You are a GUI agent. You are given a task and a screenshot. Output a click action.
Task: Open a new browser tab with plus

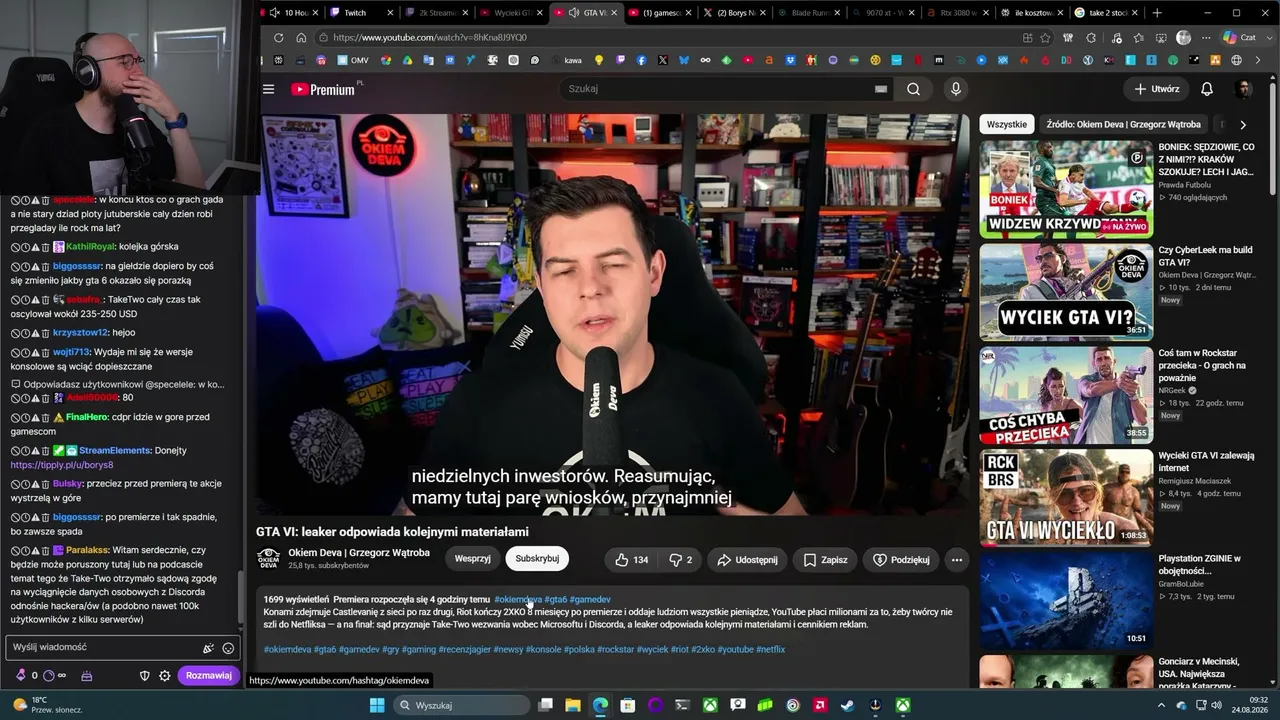[x=1157, y=13]
